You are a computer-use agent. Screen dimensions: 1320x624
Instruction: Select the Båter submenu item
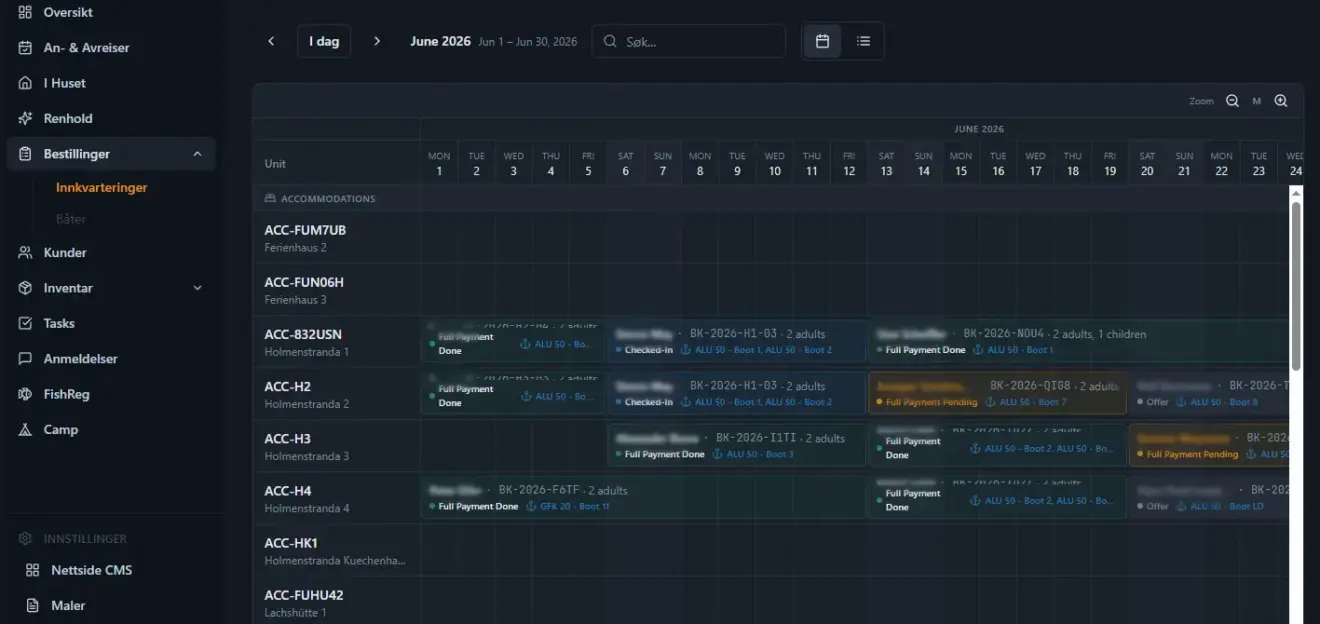(71, 218)
